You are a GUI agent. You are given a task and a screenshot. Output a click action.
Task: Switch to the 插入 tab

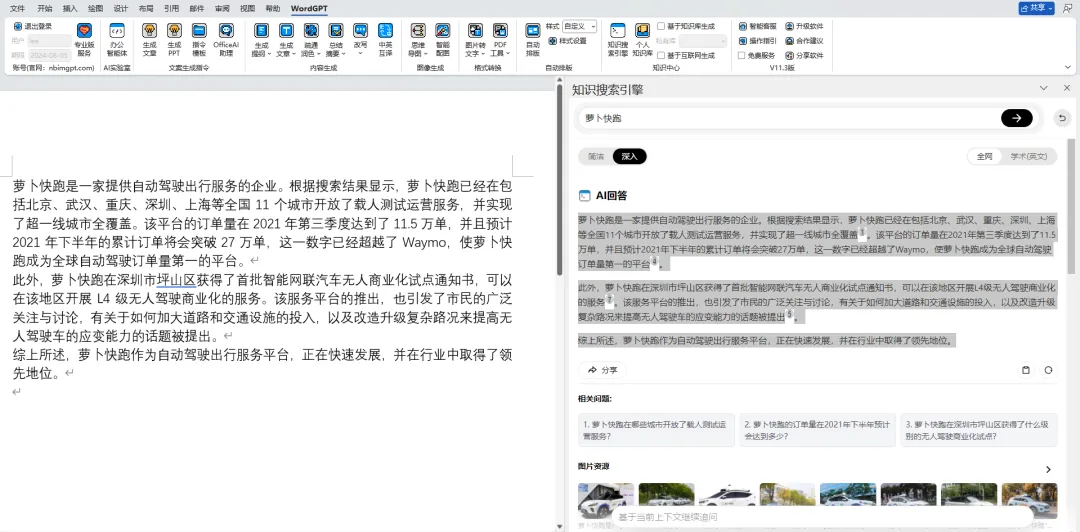click(70, 8)
